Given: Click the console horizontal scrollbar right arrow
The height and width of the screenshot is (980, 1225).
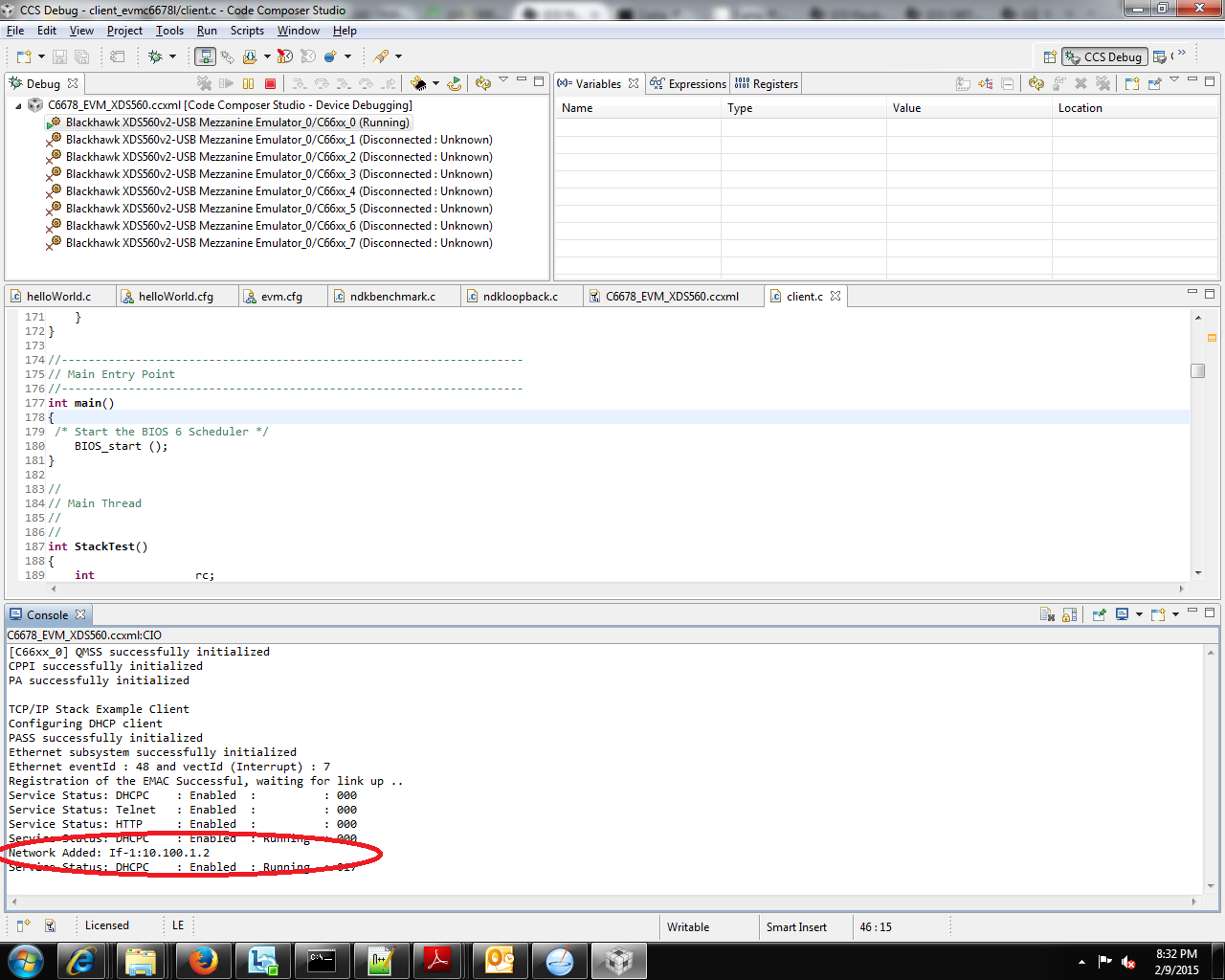Looking at the screenshot, I should tap(1193, 902).
